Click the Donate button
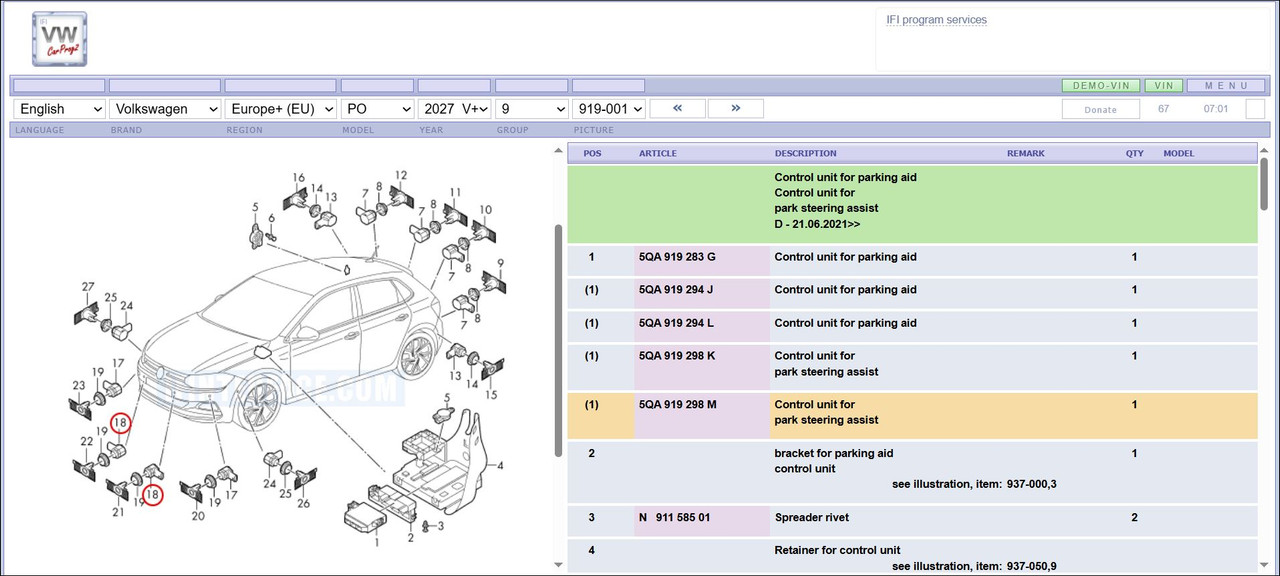 coord(1100,109)
